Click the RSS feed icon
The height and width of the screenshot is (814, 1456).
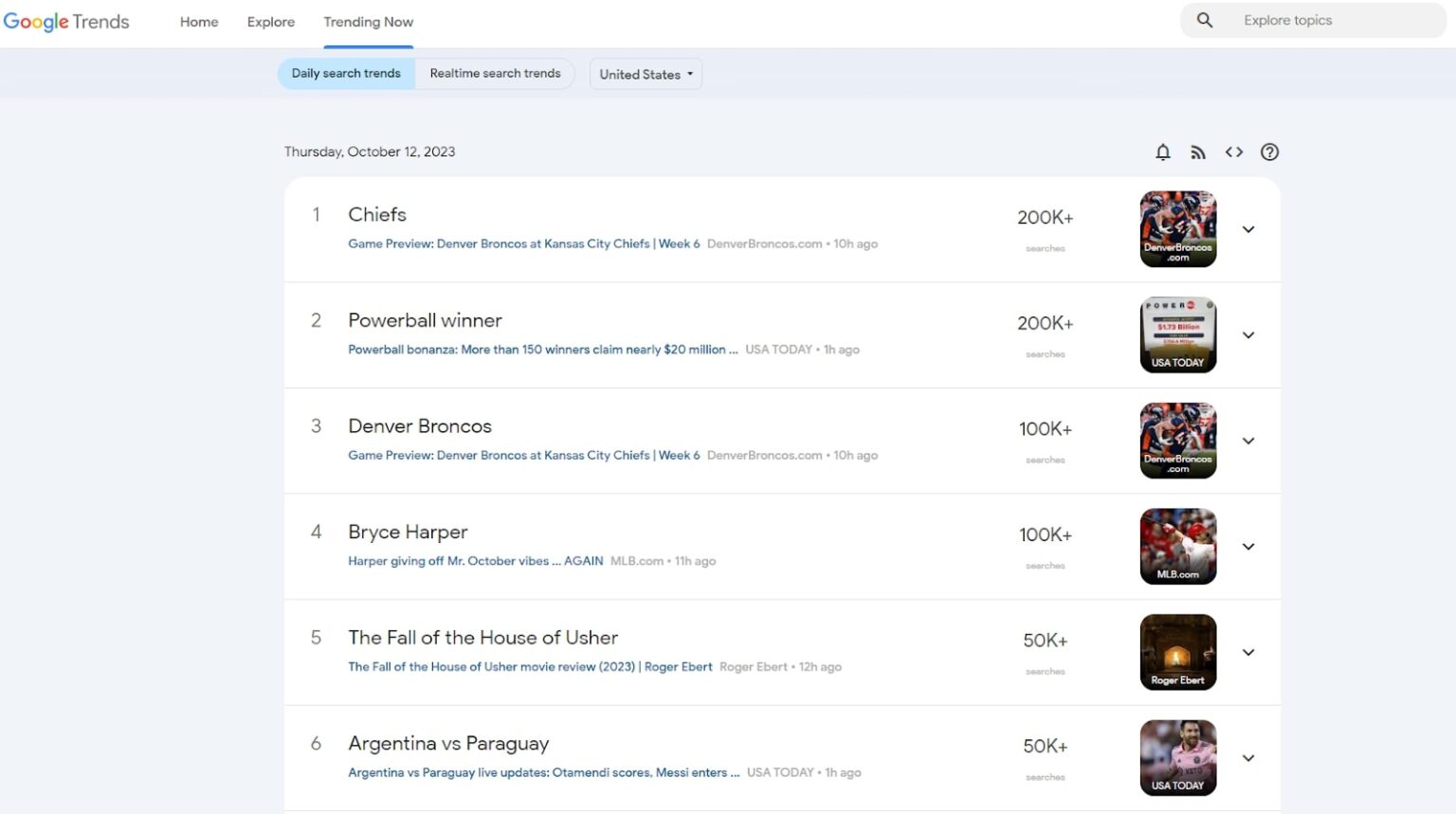(1198, 152)
